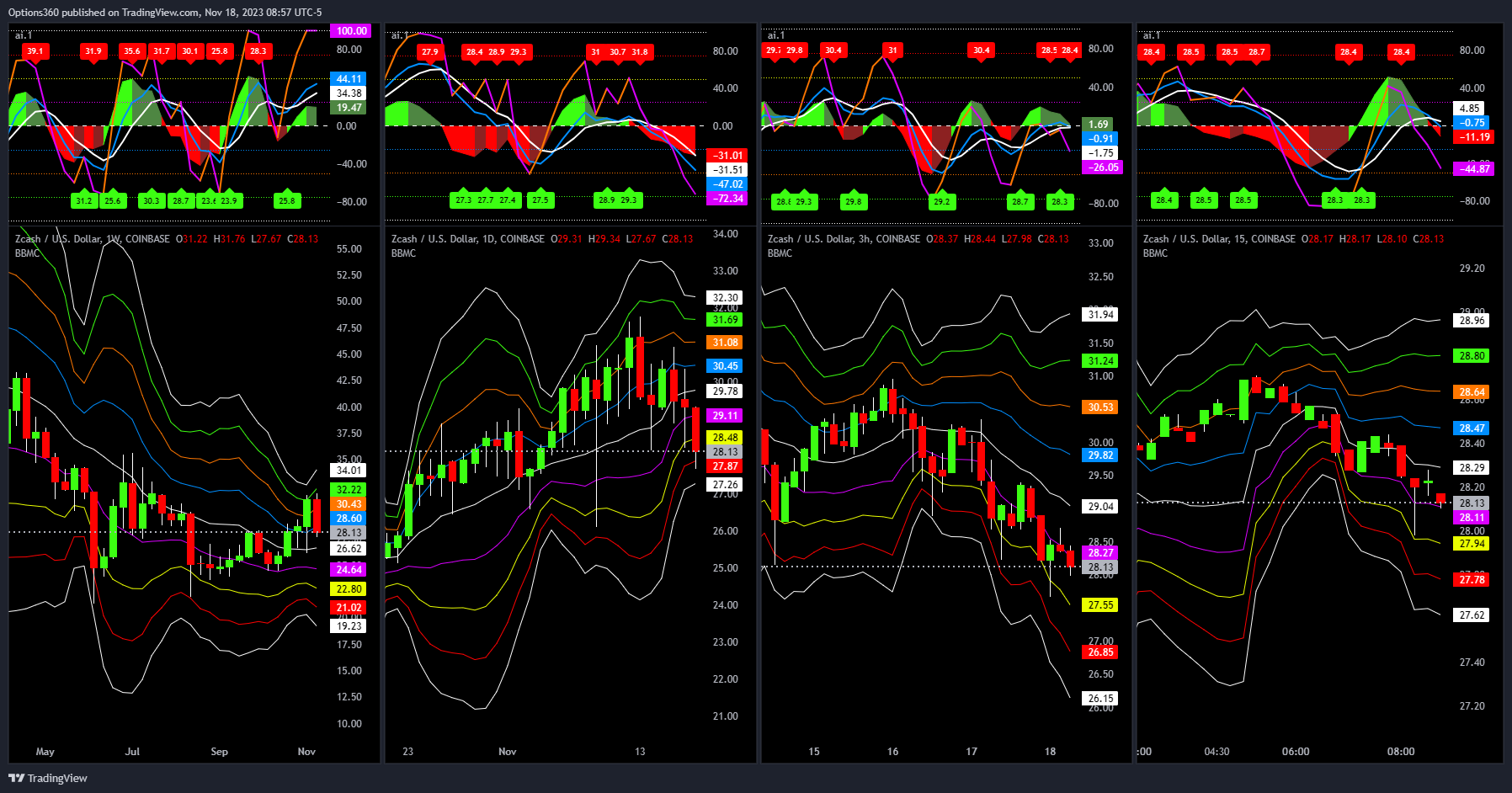The height and width of the screenshot is (793, 1512).
Task: Click the white 32.30 band label on daily chart
Action: point(725,298)
